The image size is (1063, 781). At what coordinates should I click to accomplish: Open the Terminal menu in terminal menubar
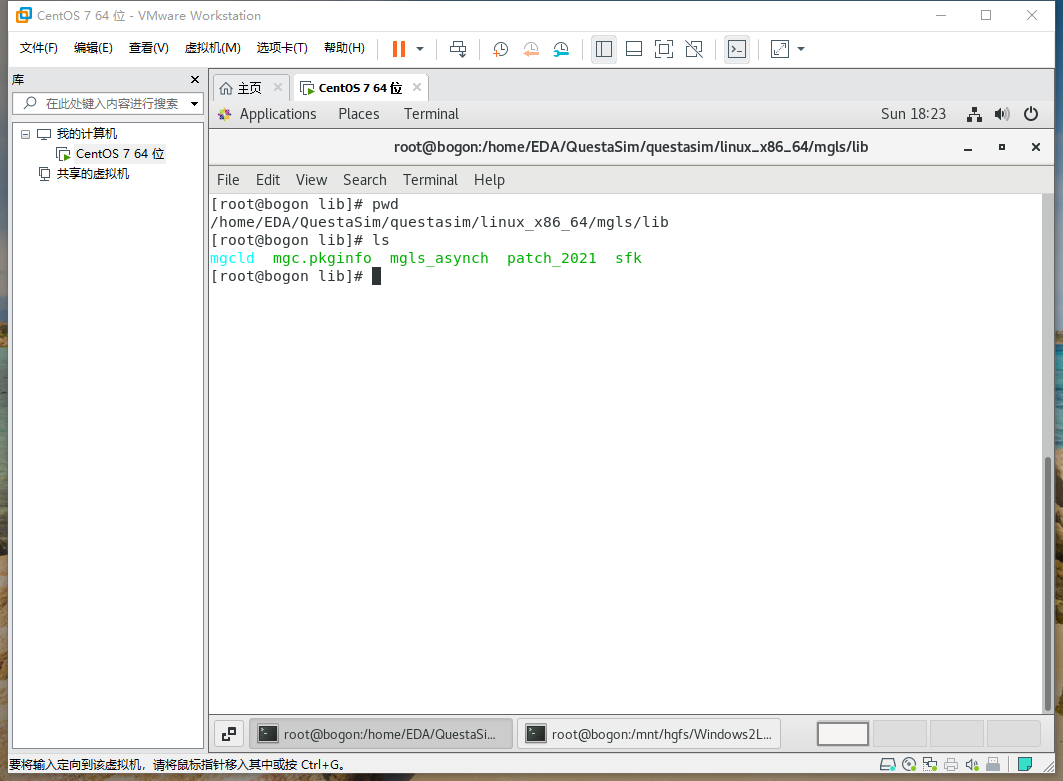click(x=430, y=180)
